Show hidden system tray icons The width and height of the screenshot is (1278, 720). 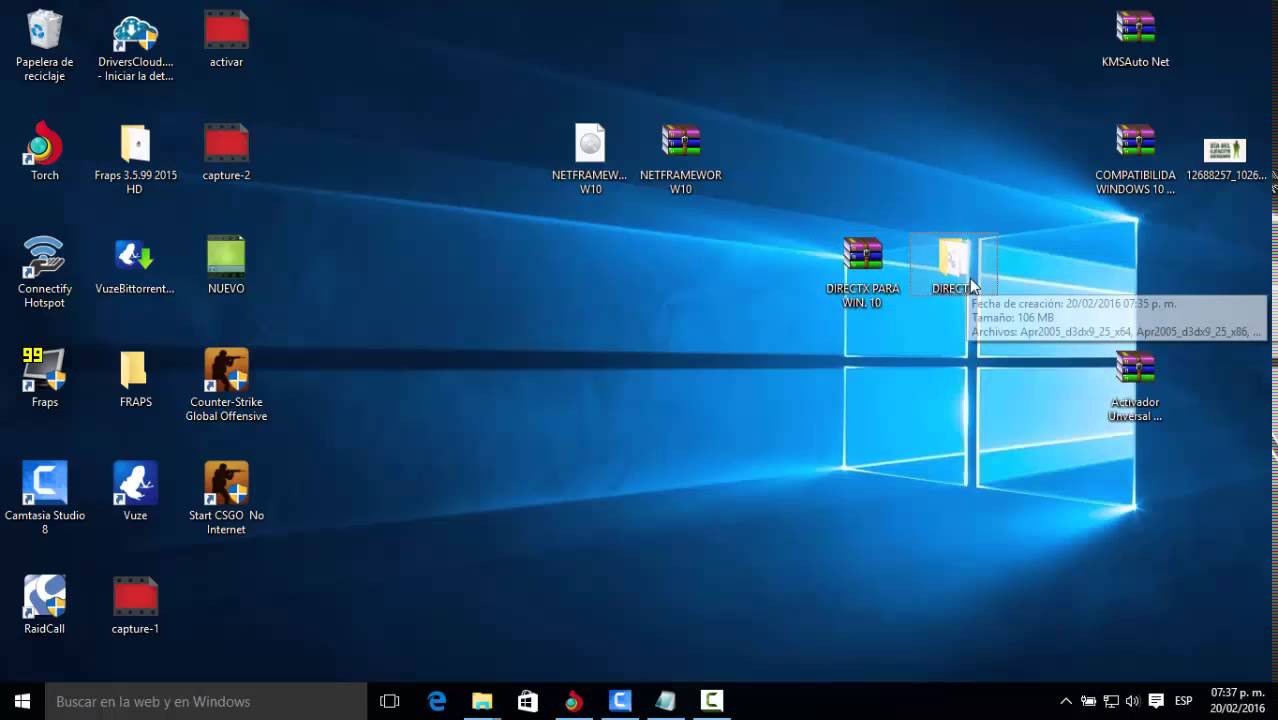pos(1065,701)
